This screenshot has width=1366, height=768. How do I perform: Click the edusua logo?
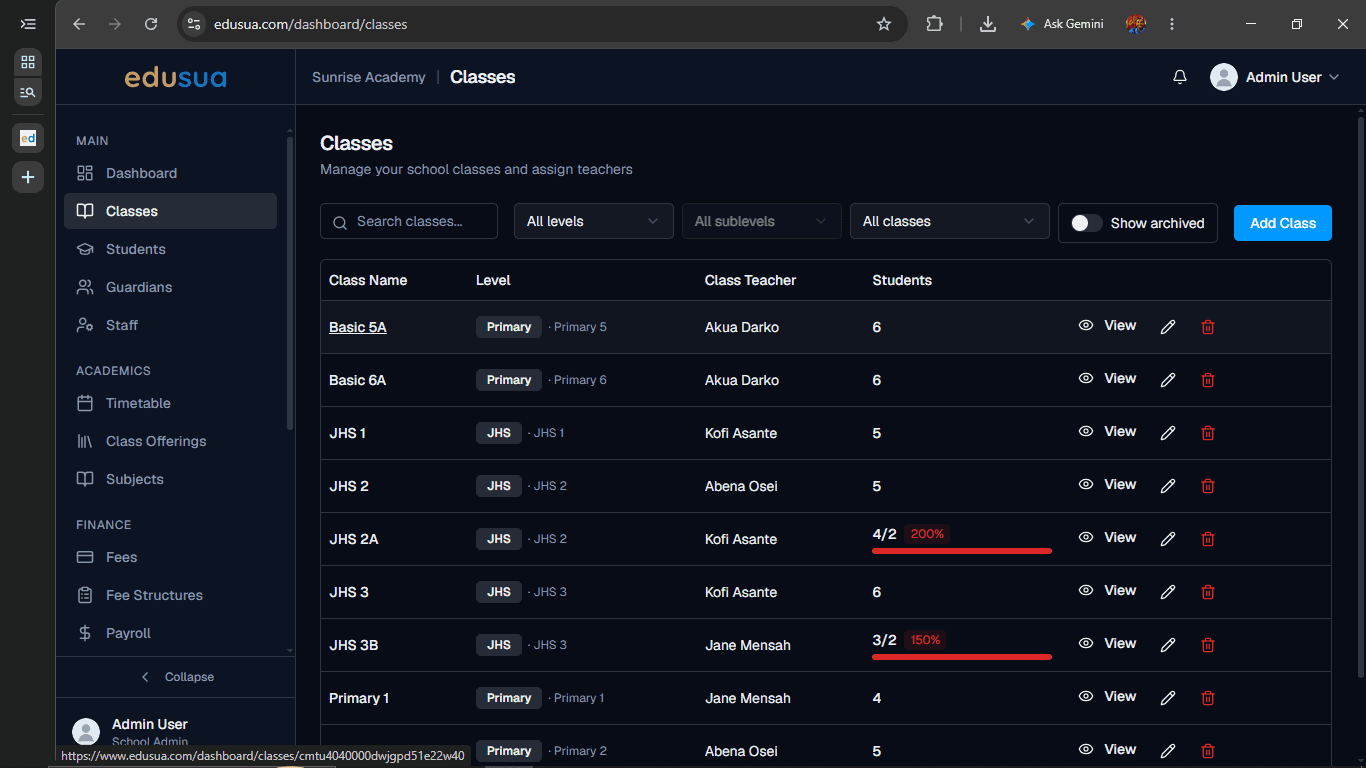tap(176, 77)
